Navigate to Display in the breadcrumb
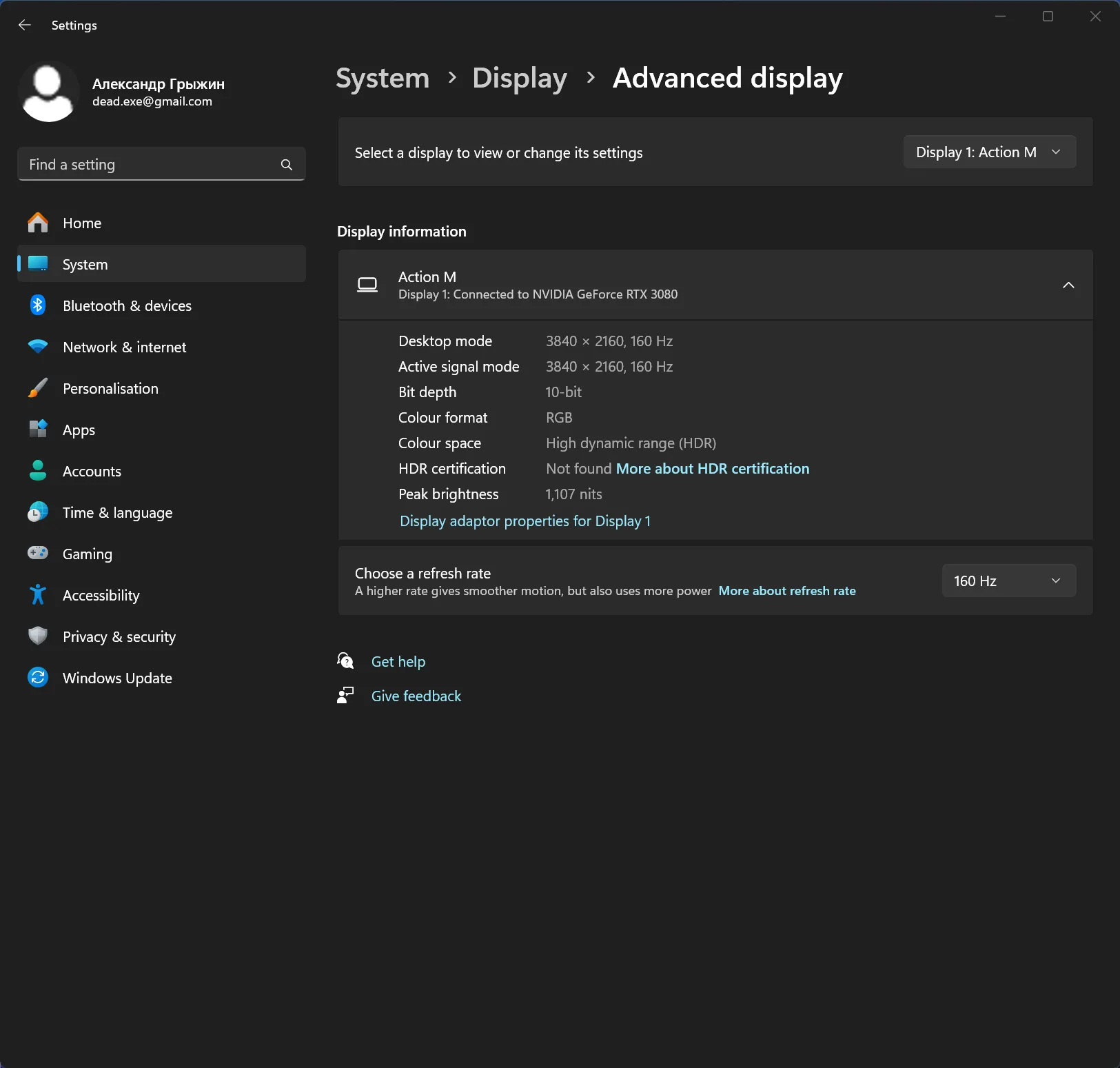The image size is (1120, 1068). click(520, 79)
